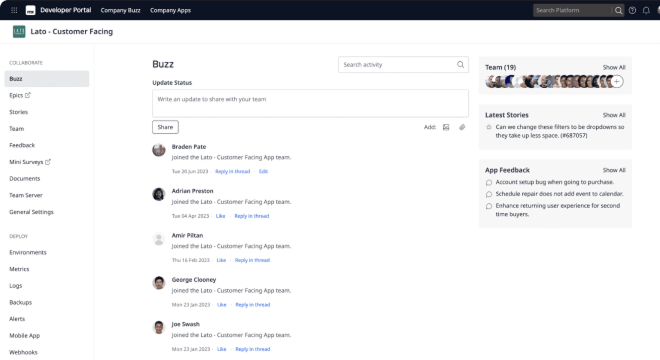Open the app launcher grid icon

14,10
